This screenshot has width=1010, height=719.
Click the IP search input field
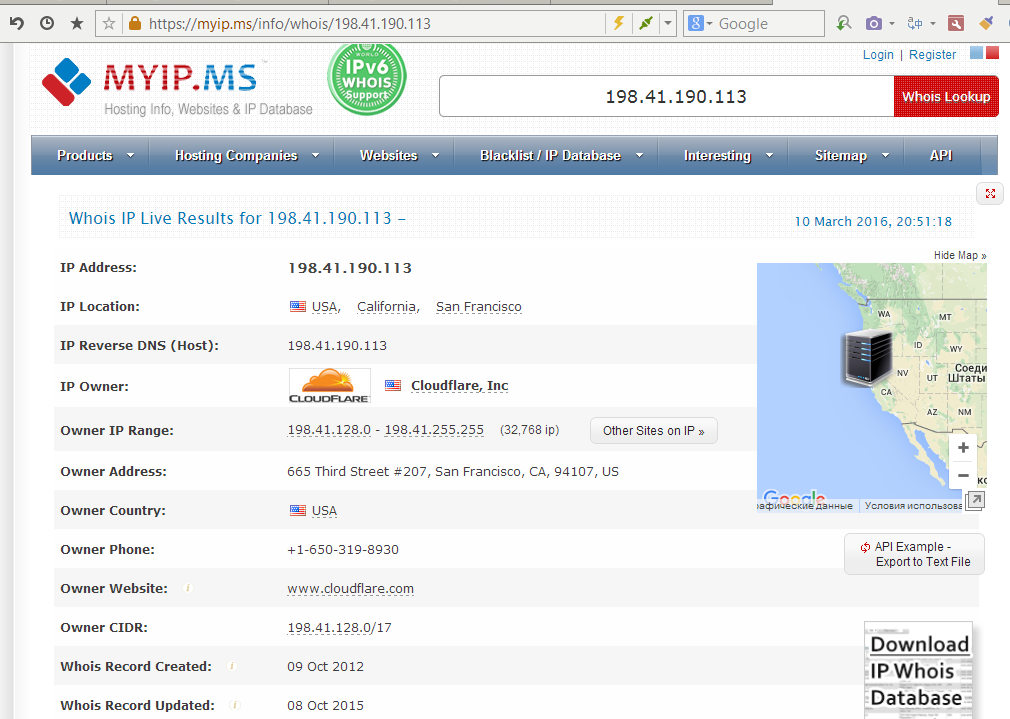[x=665, y=97]
